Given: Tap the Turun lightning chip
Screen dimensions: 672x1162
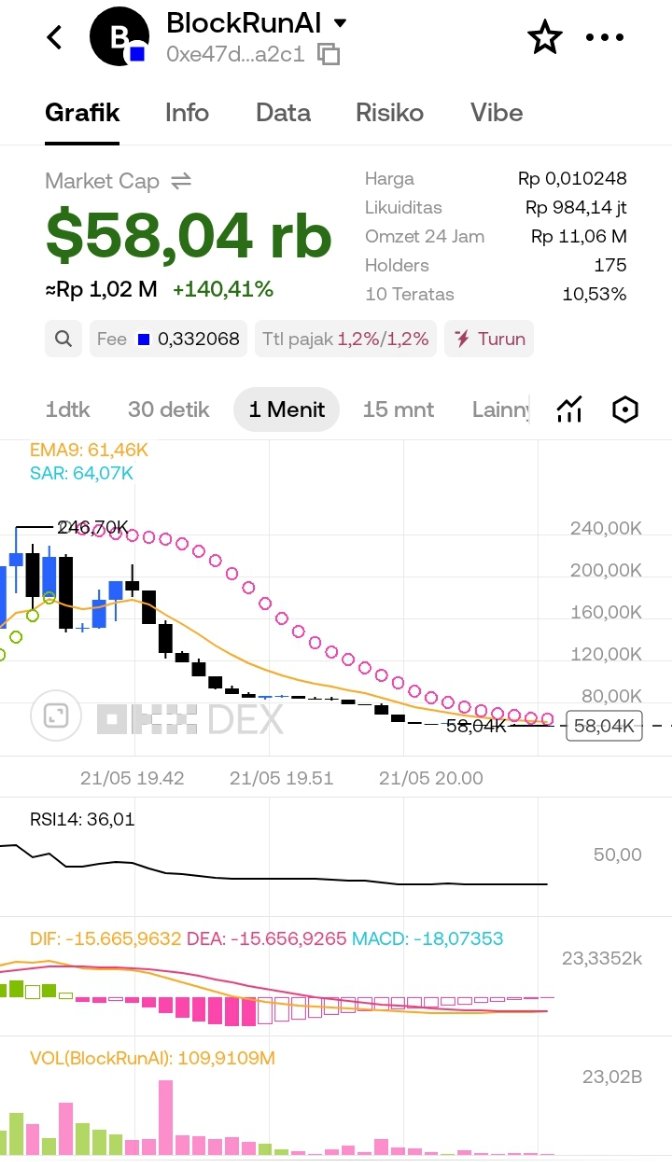Looking at the screenshot, I should tap(489, 339).
